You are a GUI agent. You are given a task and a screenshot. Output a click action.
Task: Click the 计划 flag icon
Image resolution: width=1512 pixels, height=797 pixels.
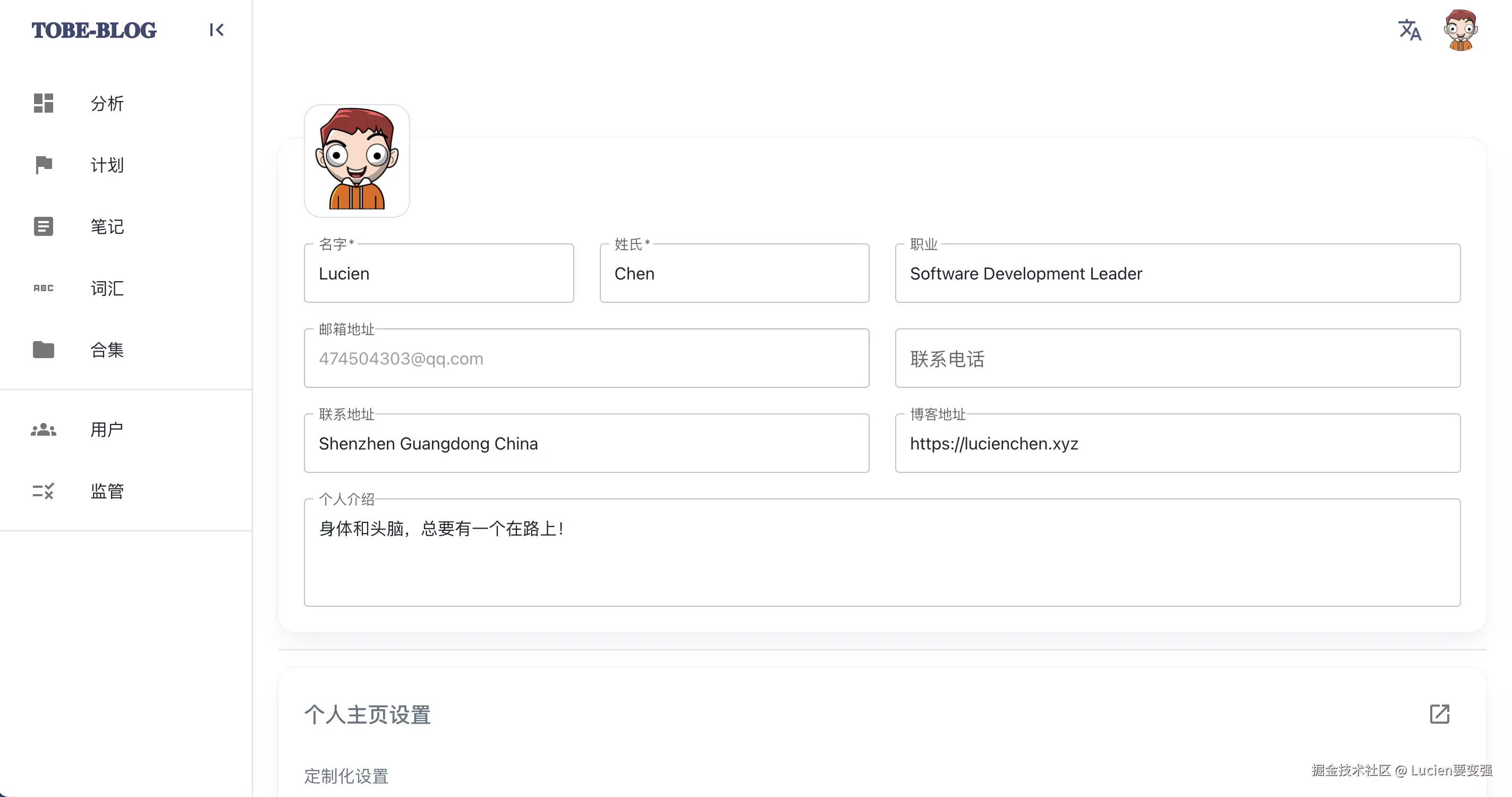[x=43, y=165]
